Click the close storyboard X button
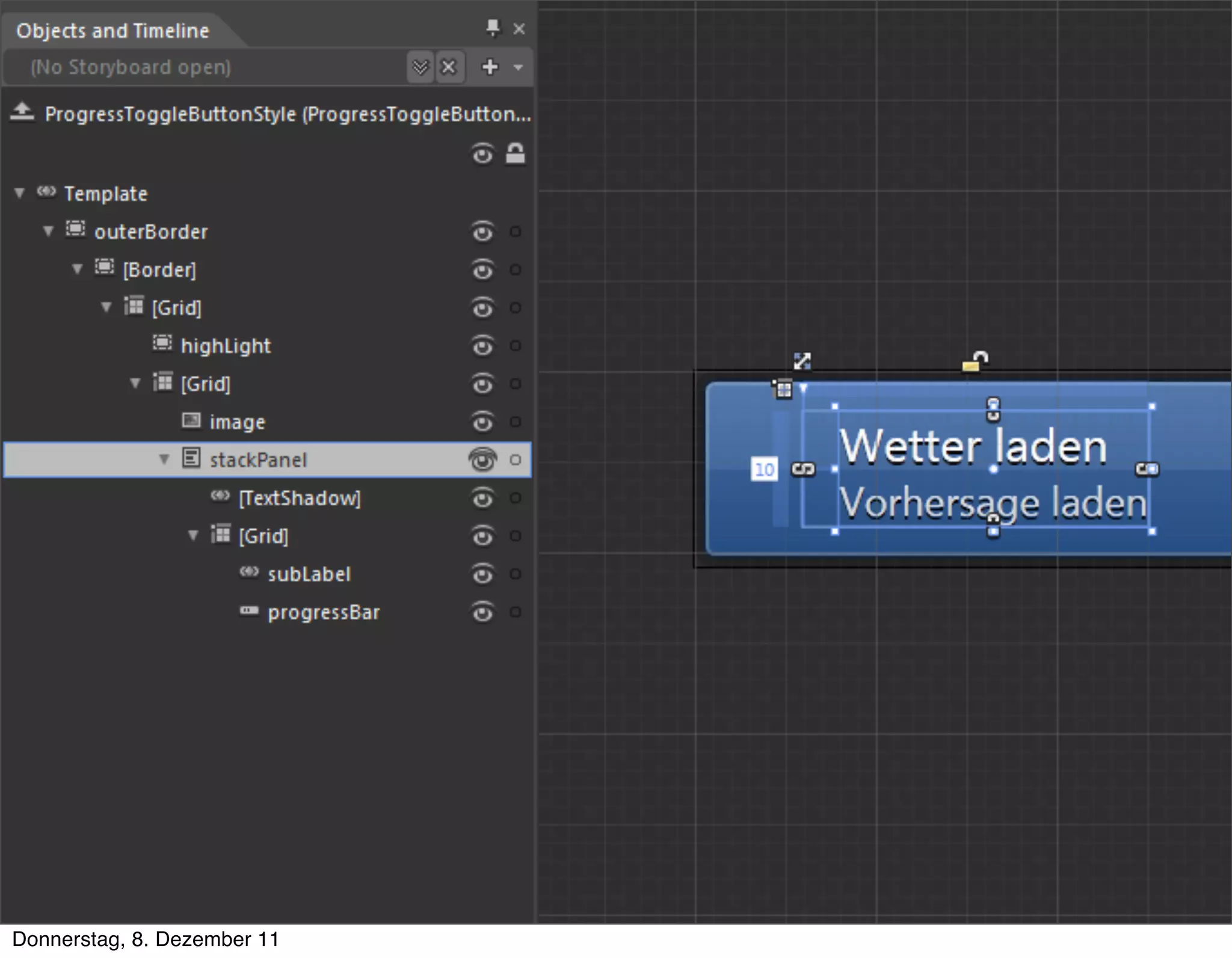This screenshot has height=958, width=1232. click(x=449, y=67)
